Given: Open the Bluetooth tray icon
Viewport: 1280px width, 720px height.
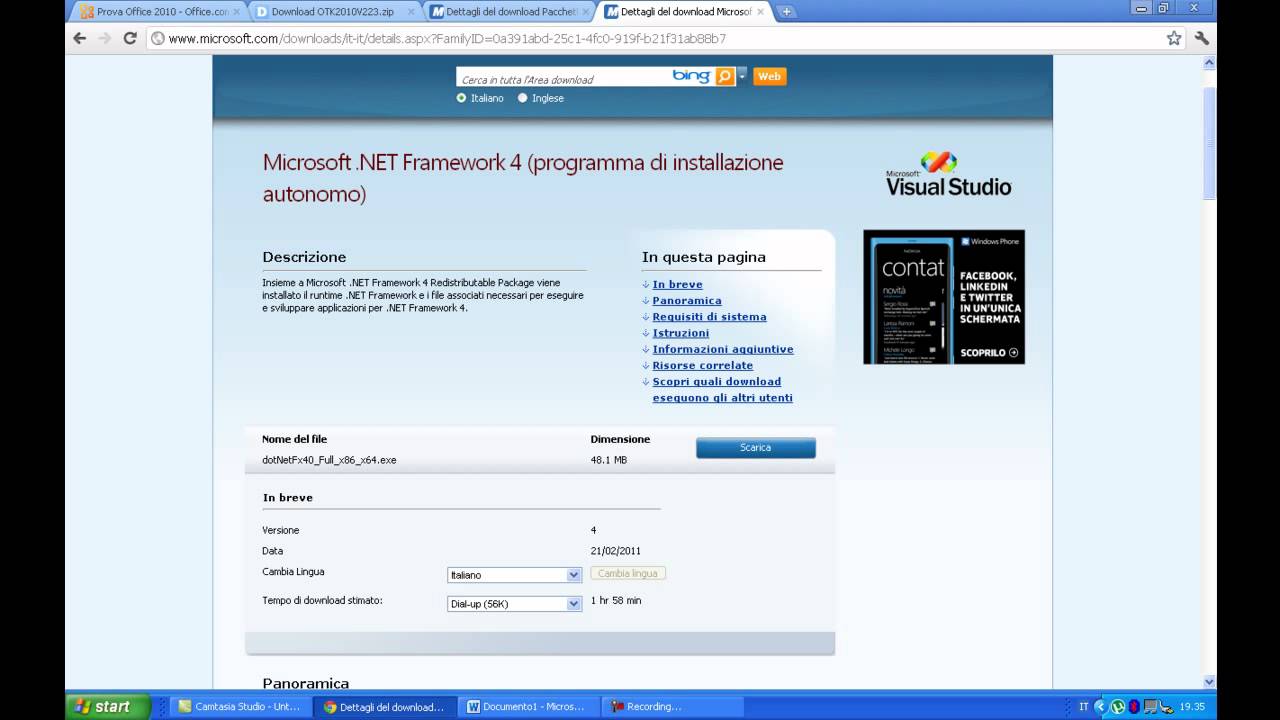Looking at the screenshot, I should pyautogui.click(x=1134, y=707).
